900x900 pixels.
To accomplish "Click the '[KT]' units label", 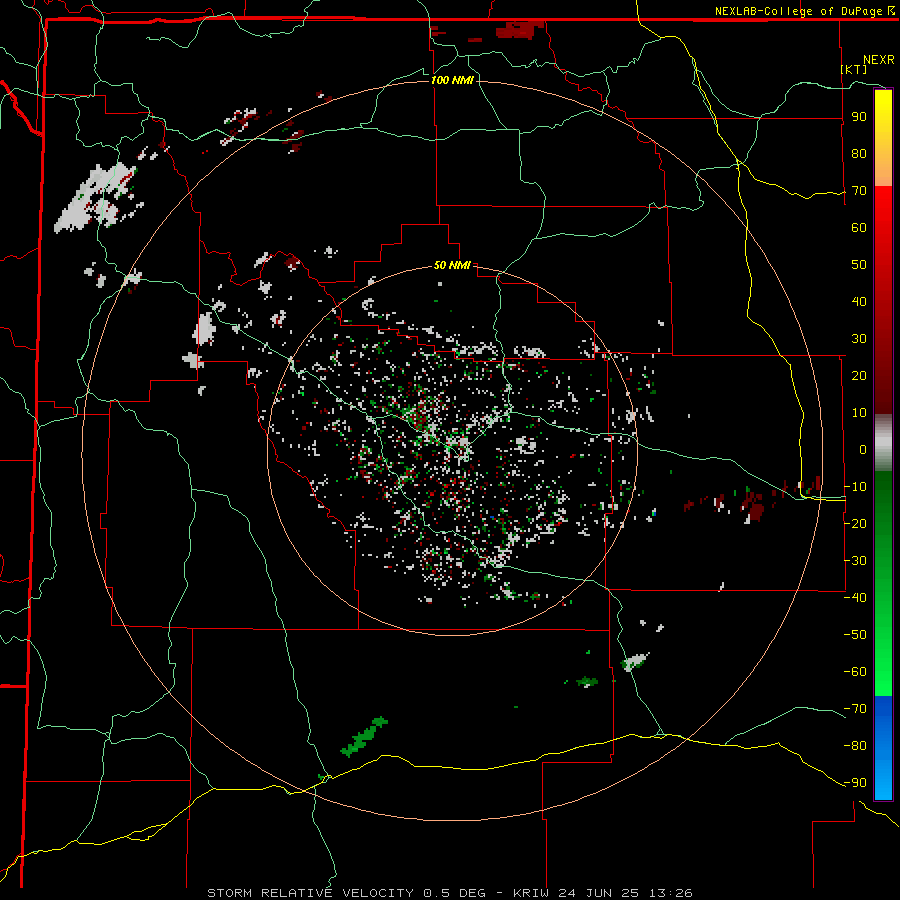I will click(854, 69).
